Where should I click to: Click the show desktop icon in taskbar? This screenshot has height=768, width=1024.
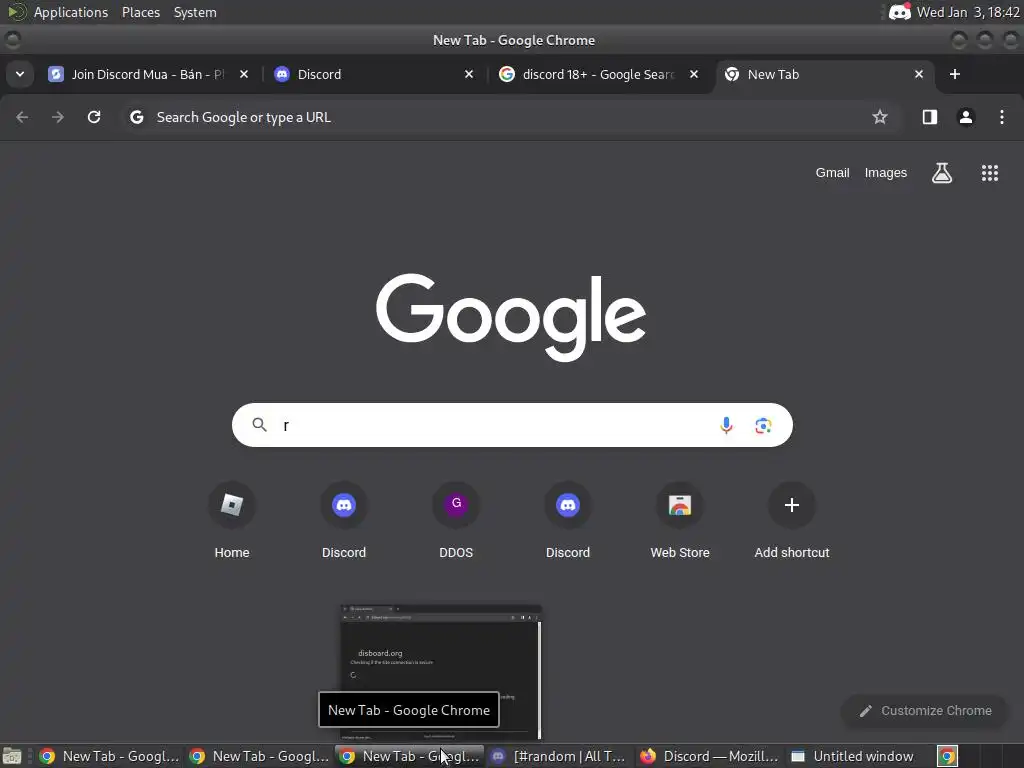pos(12,756)
